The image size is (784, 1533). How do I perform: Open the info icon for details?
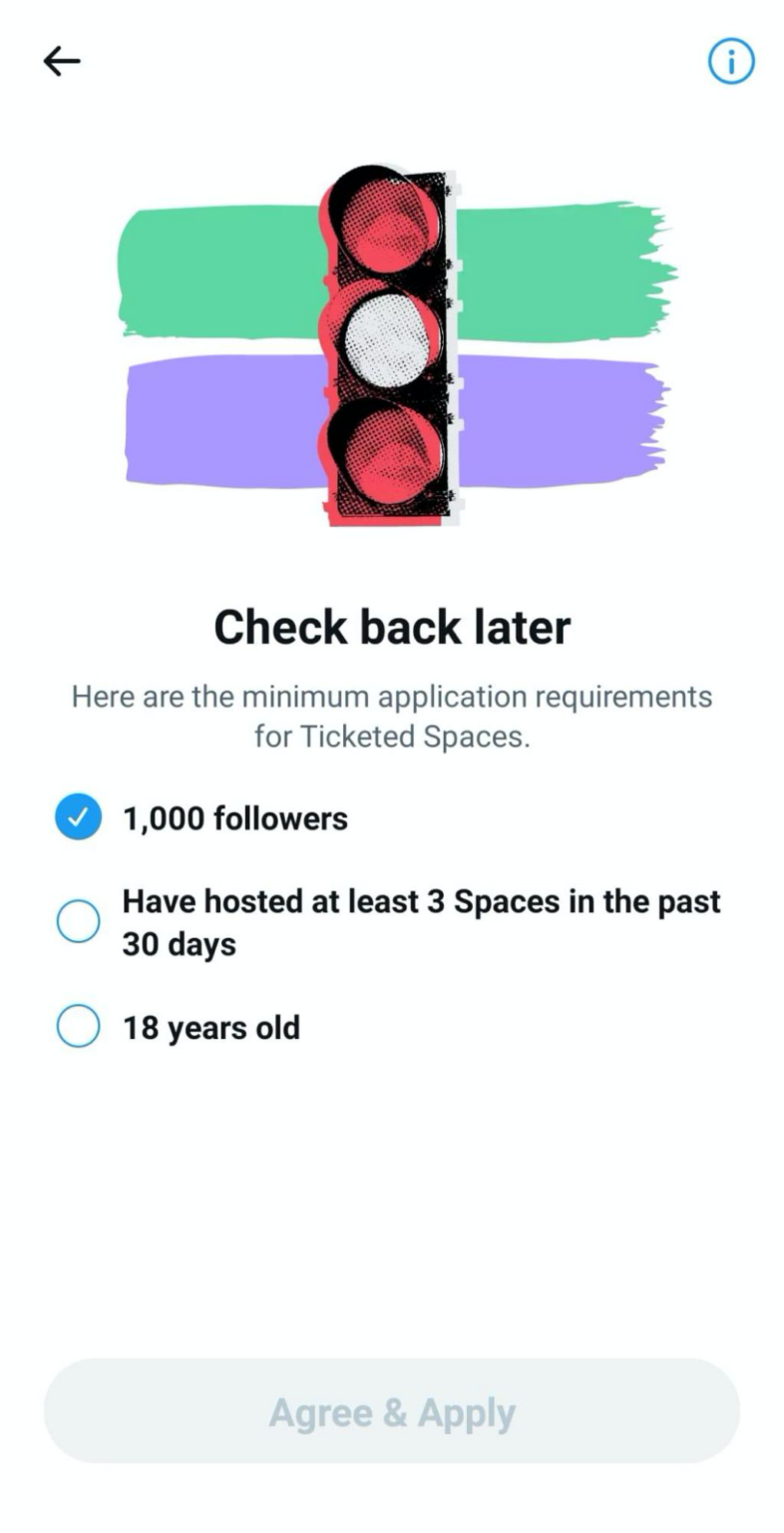731,62
